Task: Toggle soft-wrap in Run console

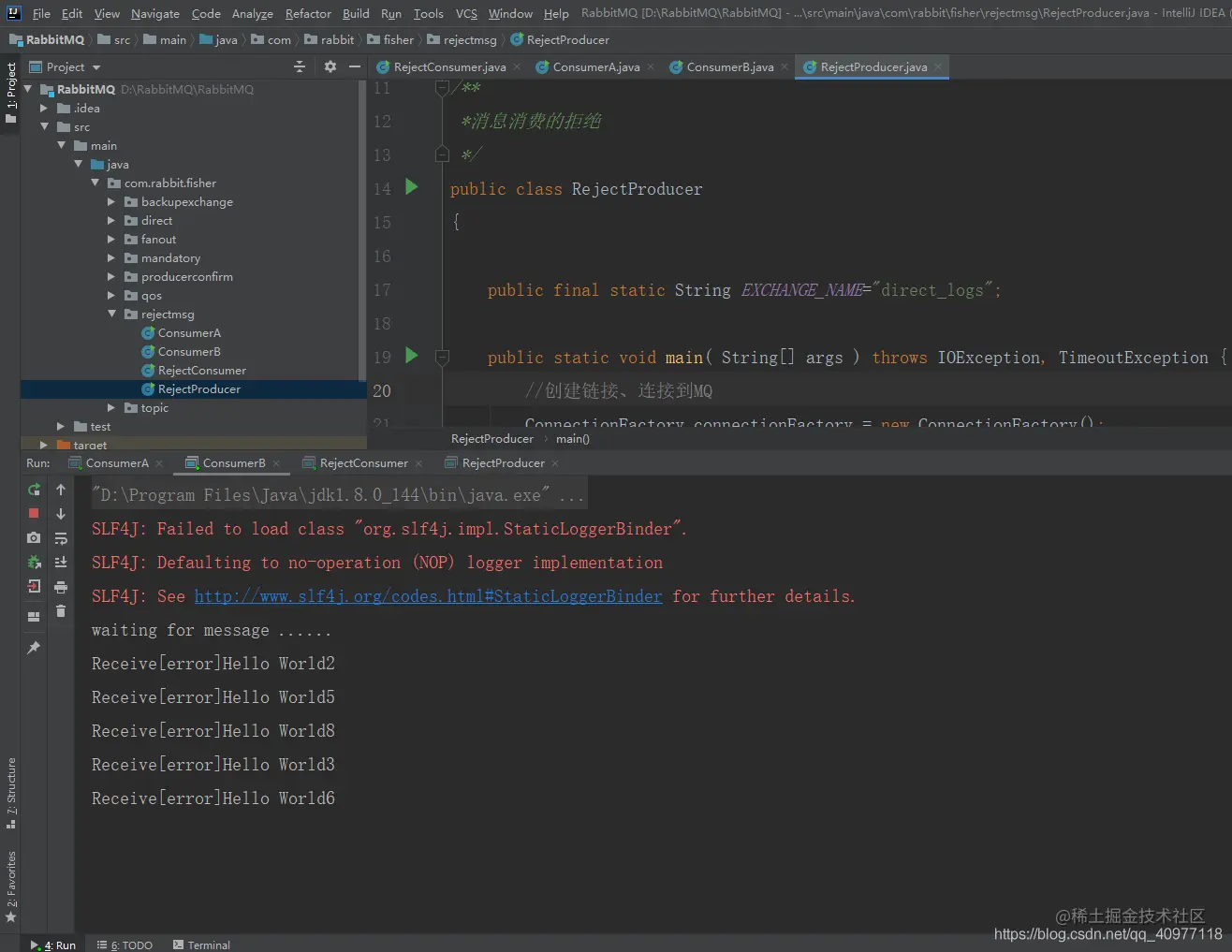Action: click(x=61, y=538)
